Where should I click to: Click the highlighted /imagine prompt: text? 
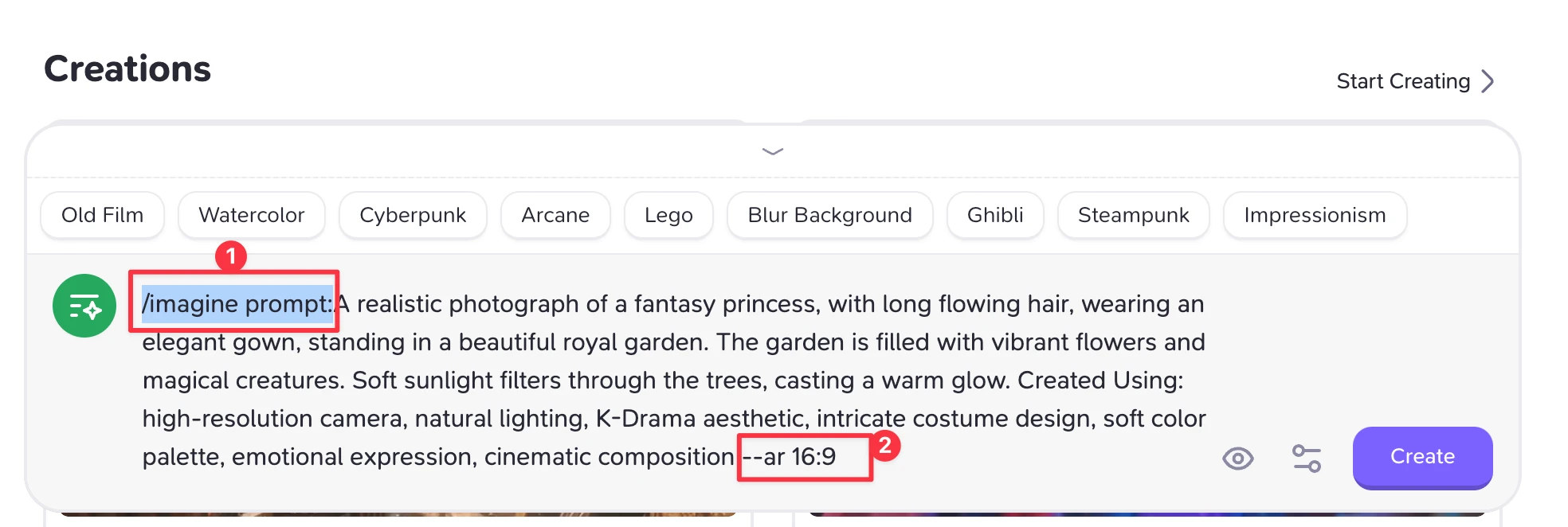[x=237, y=304]
